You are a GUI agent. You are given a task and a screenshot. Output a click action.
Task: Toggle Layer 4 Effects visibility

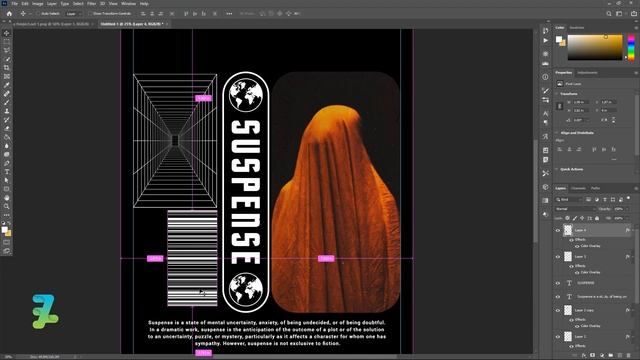tap(571, 240)
